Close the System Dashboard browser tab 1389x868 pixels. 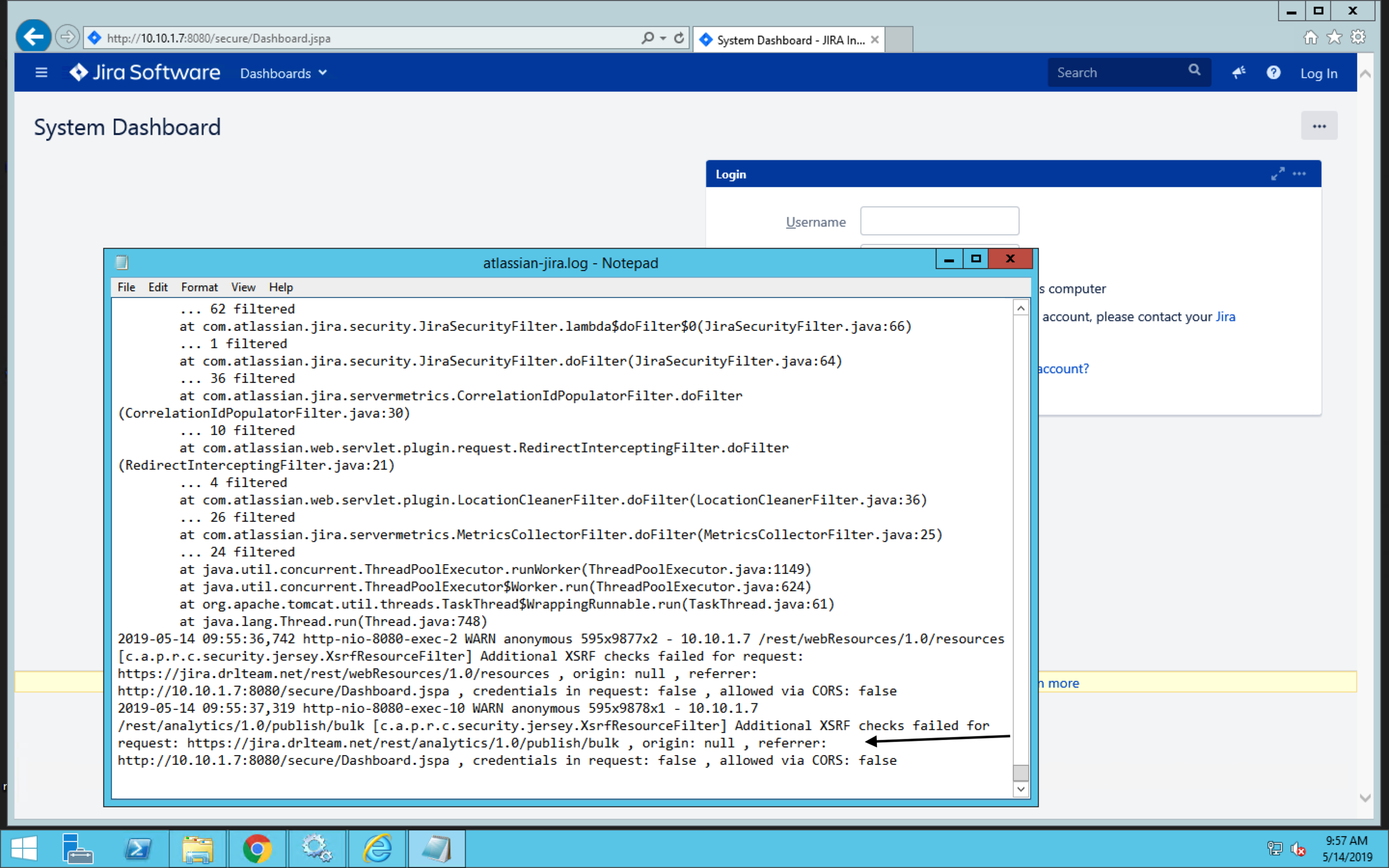click(x=875, y=40)
